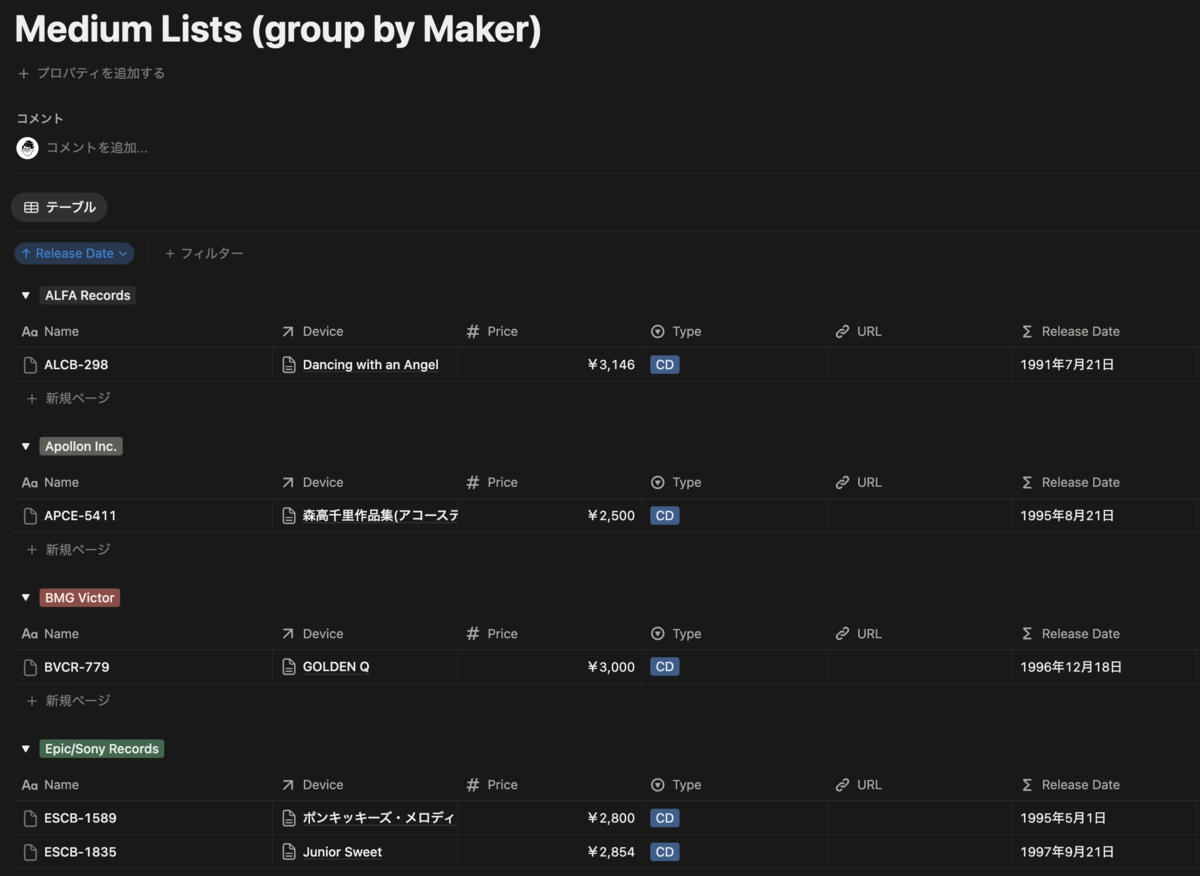Click the コメントを追加 comment field
1200x876 pixels.
(x=97, y=148)
